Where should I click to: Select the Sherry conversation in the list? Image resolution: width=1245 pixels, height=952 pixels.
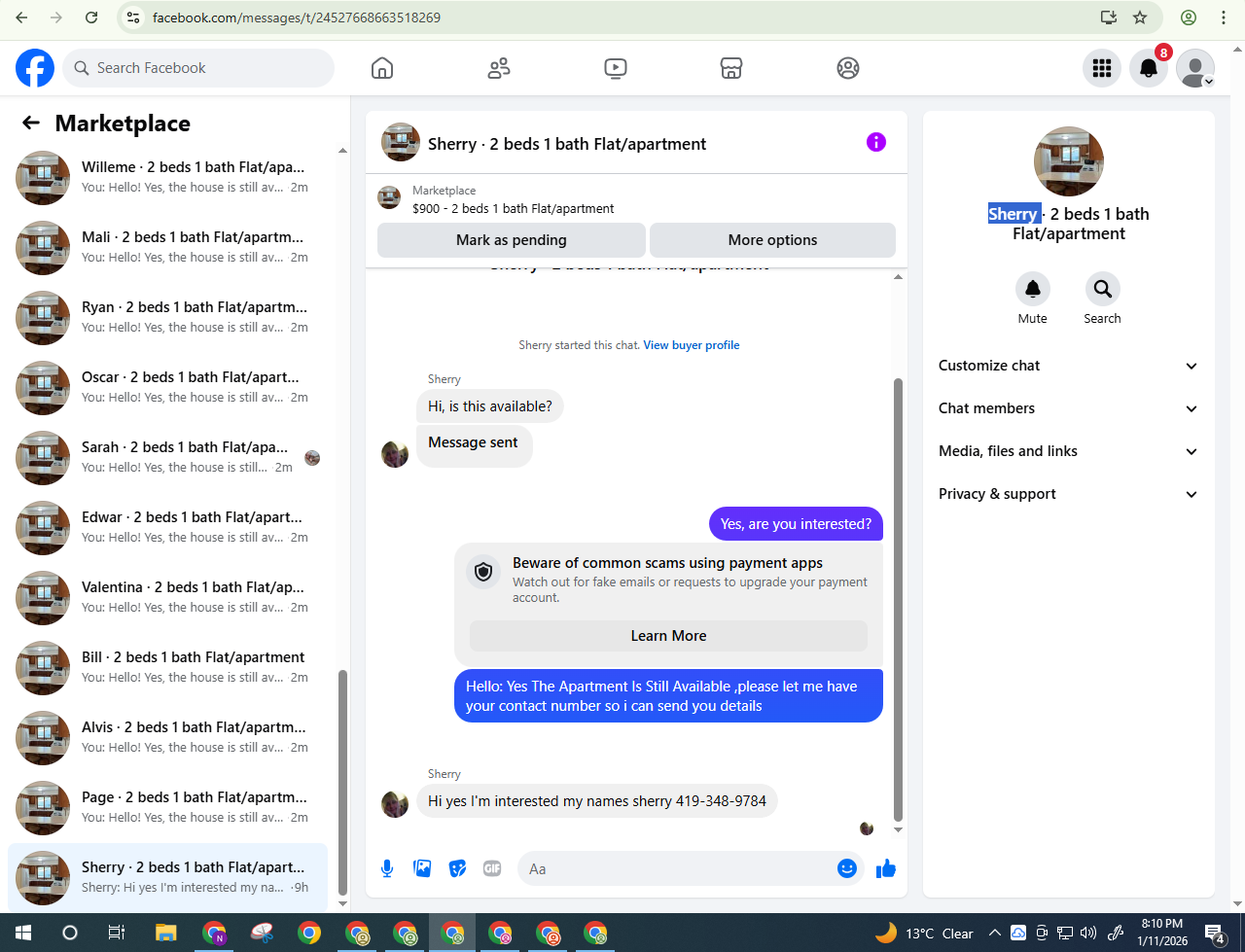coord(167,878)
